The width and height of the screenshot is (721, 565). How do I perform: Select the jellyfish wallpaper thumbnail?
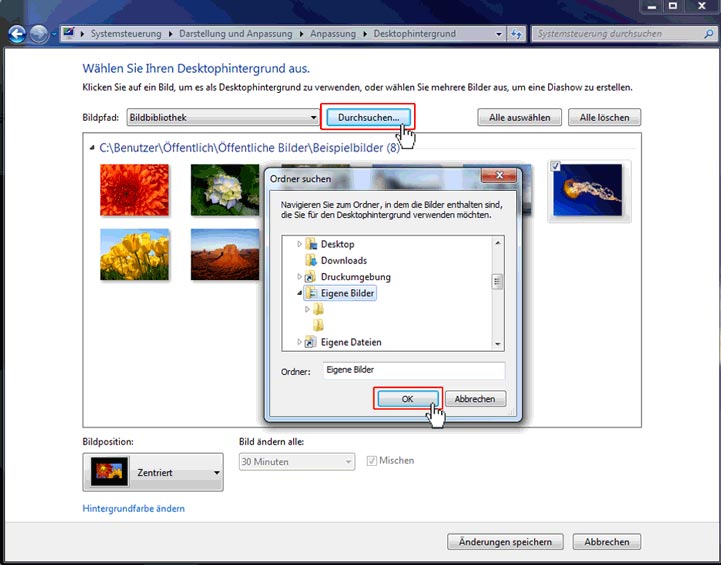click(x=588, y=190)
